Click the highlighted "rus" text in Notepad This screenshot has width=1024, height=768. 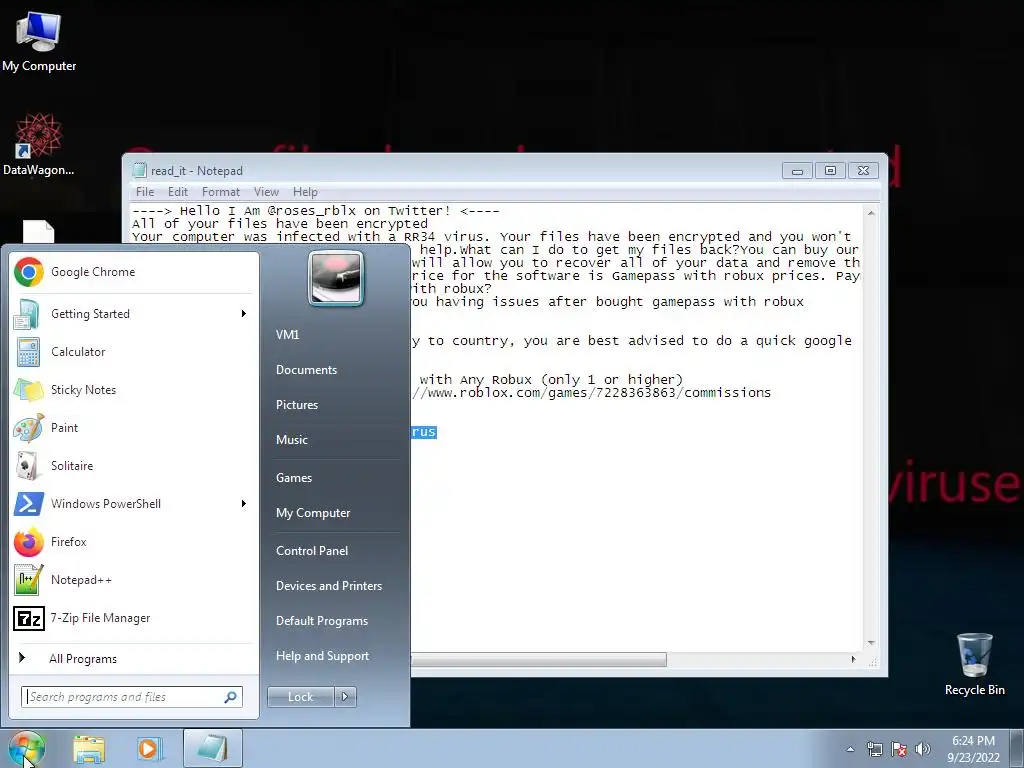tap(424, 432)
